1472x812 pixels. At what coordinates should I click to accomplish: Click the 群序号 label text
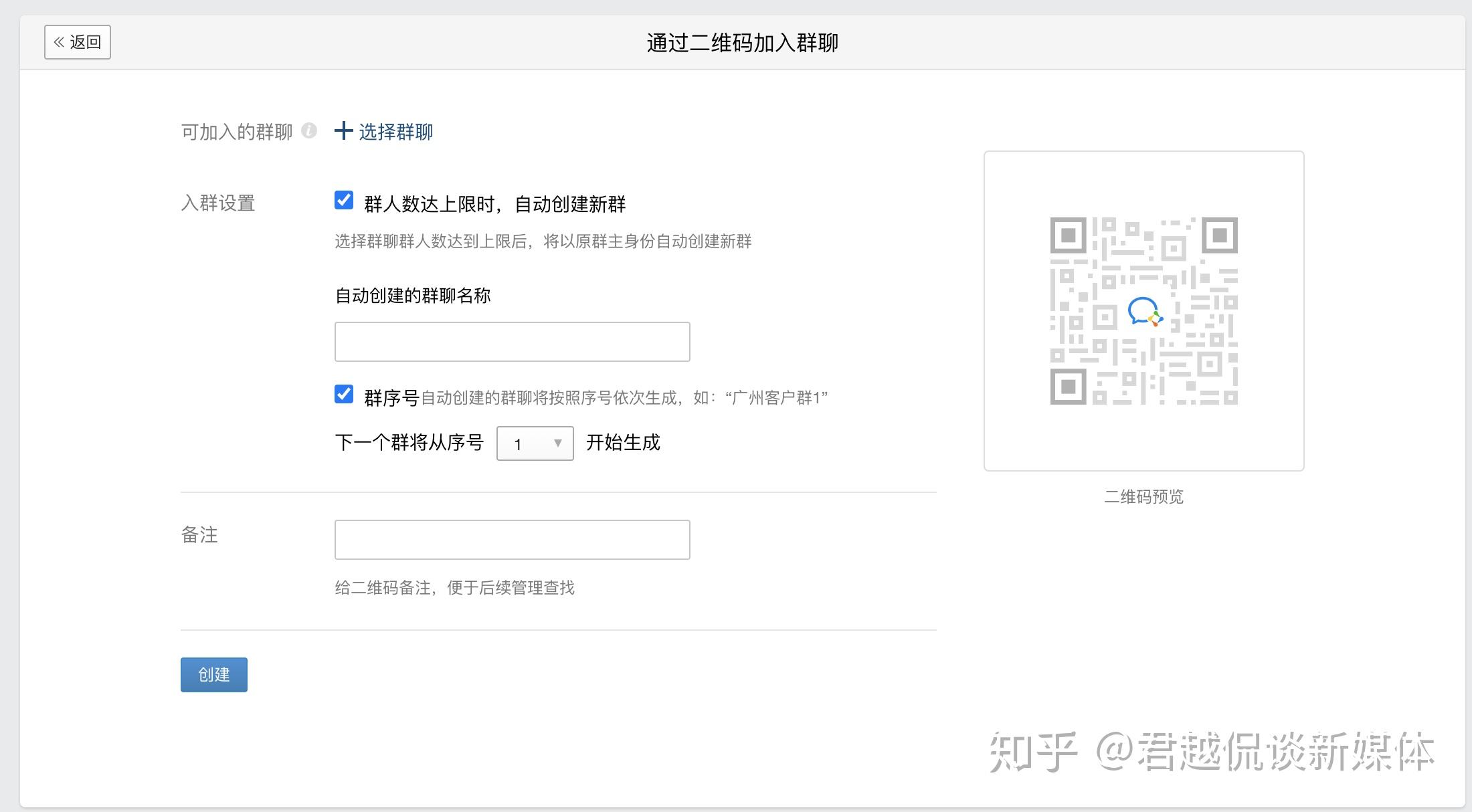click(x=391, y=398)
